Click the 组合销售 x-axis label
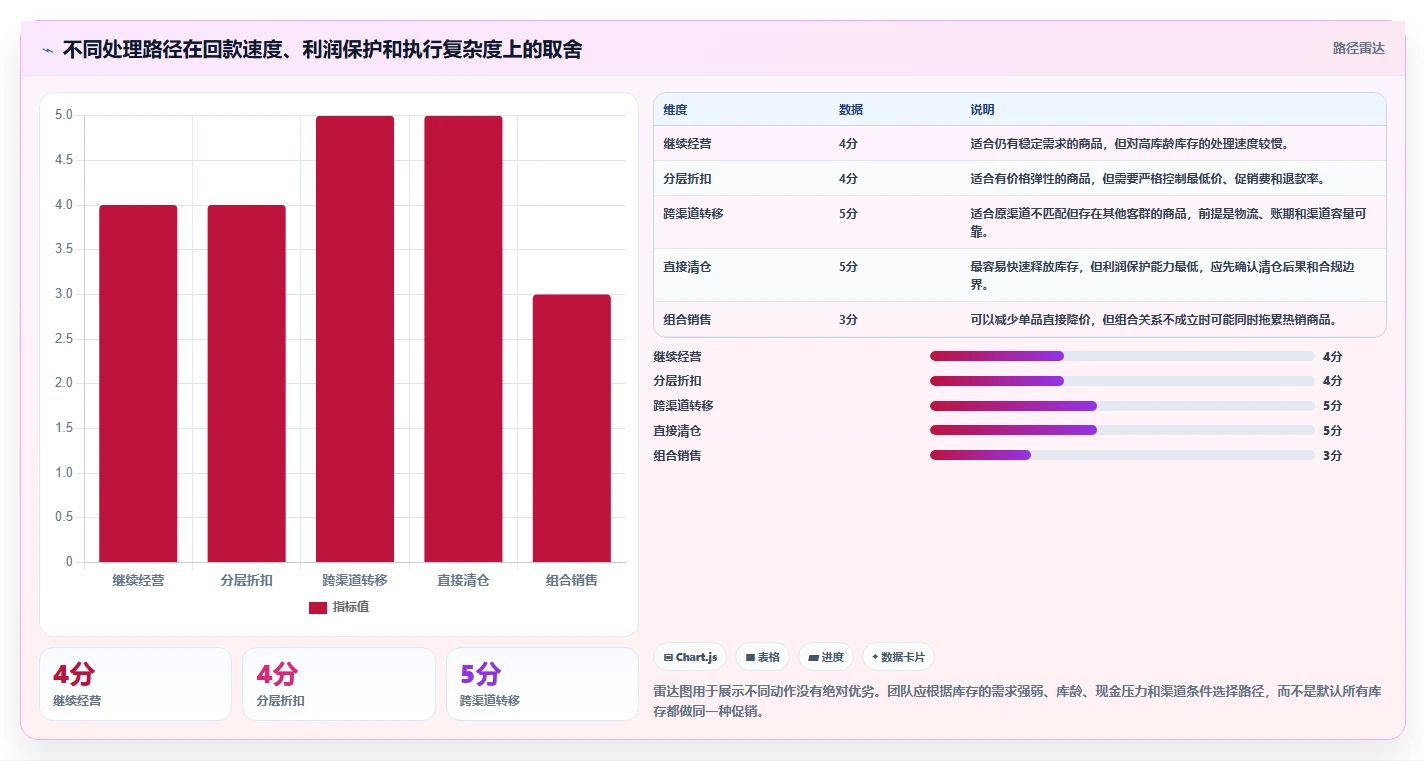This screenshot has width=1426, height=761. (x=572, y=580)
